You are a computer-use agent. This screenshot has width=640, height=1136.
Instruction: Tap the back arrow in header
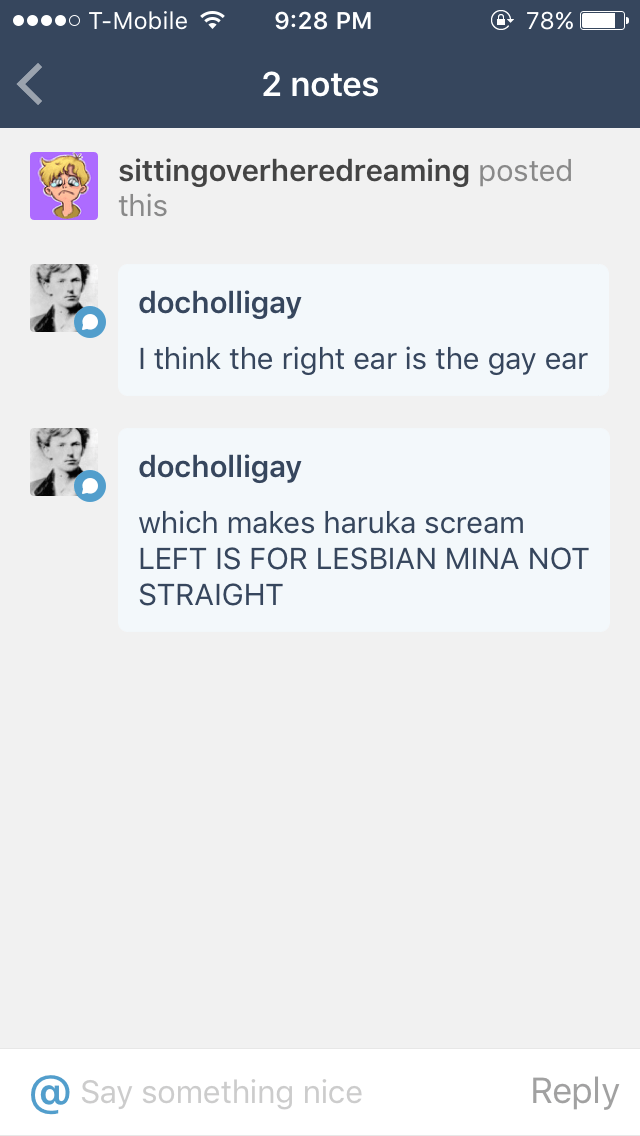[30, 84]
